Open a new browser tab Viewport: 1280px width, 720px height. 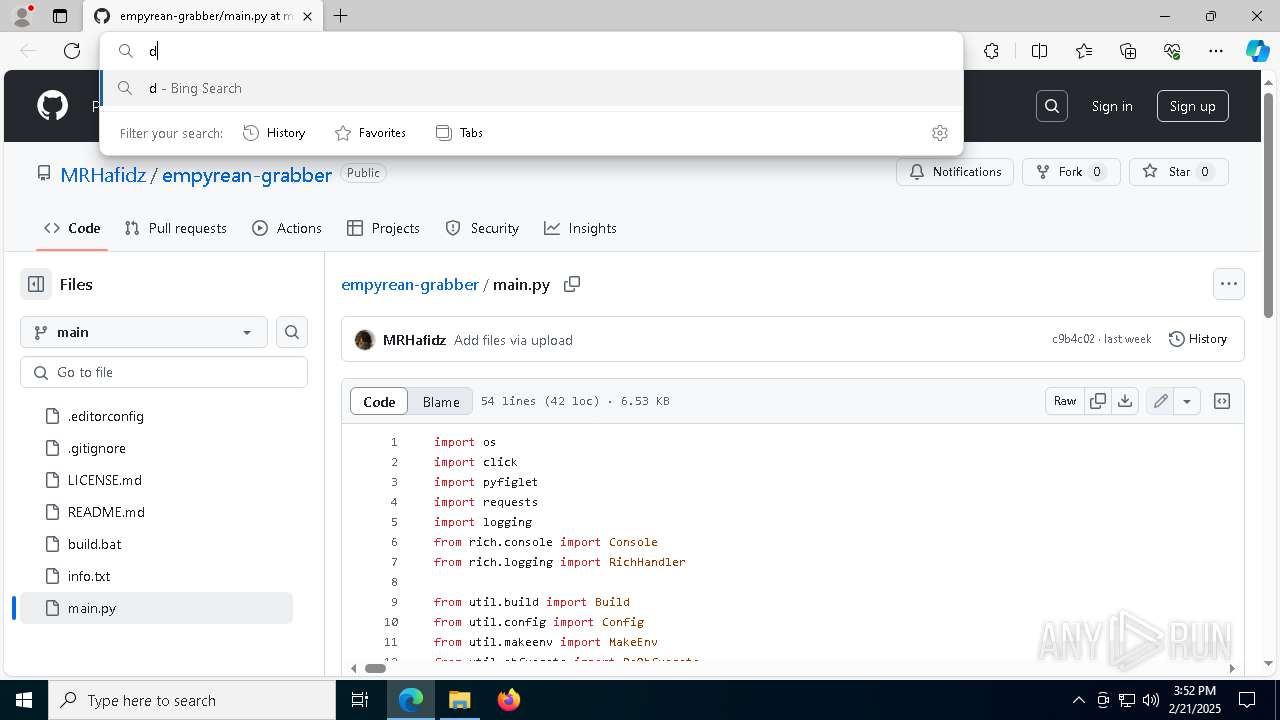tap(341, 16)
